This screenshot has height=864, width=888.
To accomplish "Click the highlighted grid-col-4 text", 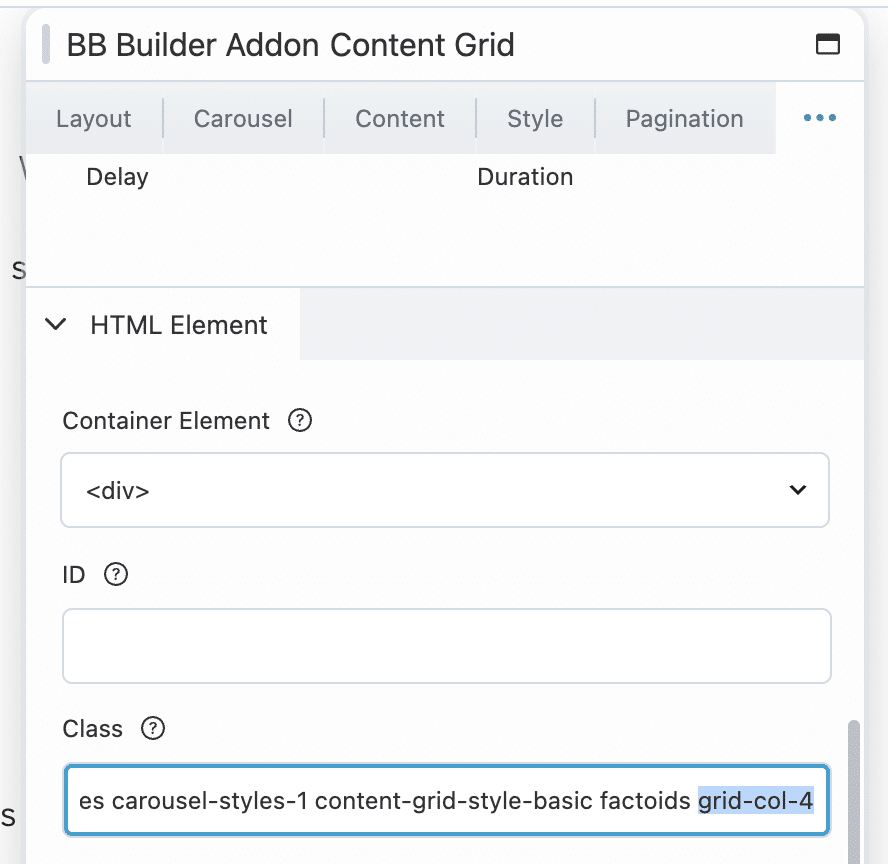I will click(x=755, y=801).
